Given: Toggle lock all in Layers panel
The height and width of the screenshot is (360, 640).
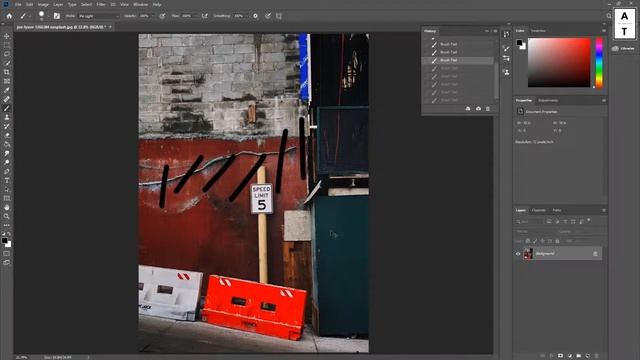Looking at the screenshot, I should (x=557, y=241).
